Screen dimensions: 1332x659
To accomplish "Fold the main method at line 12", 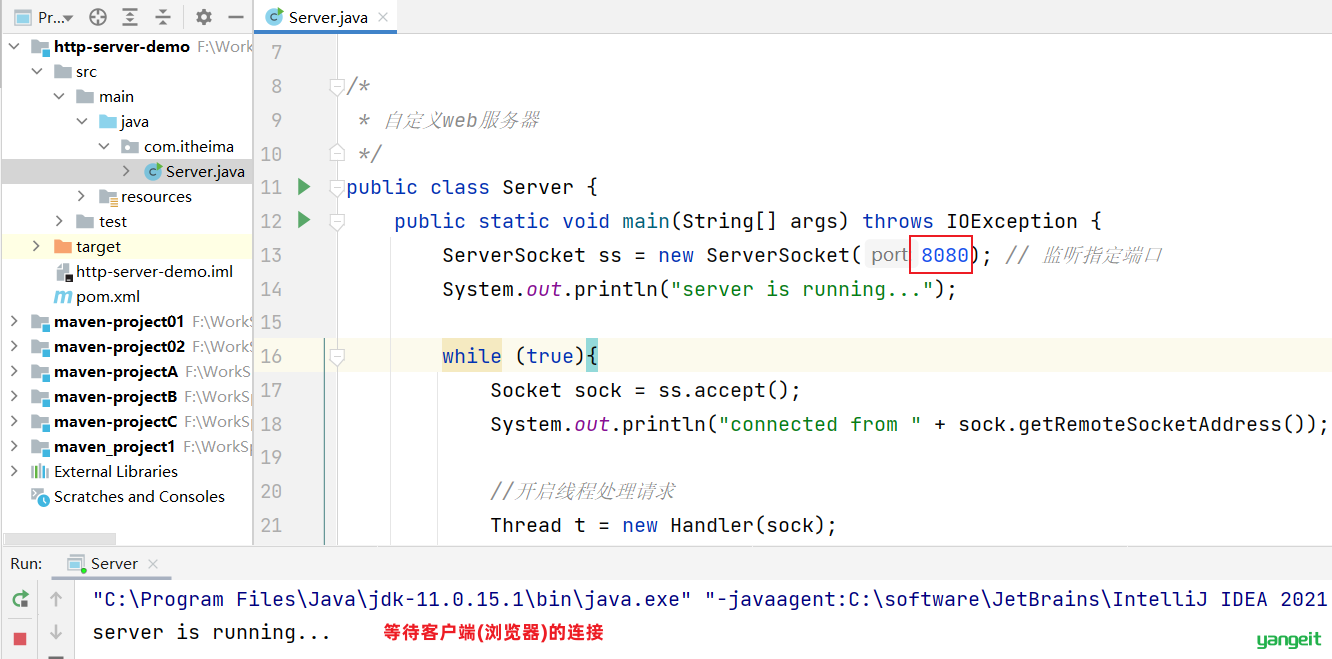I will (x=336, y=221).
